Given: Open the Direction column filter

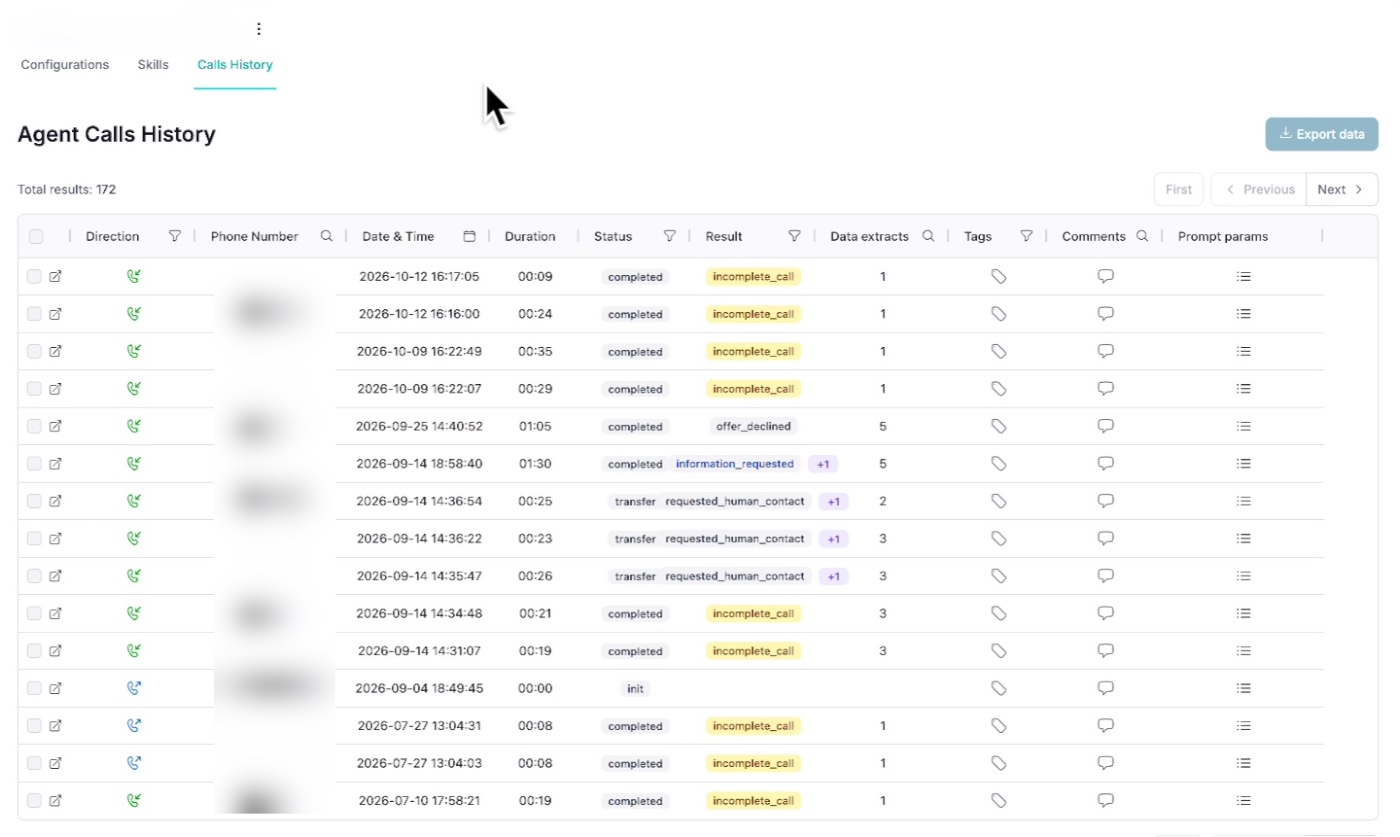Looking at the screenshot, I should click(175, 237).
